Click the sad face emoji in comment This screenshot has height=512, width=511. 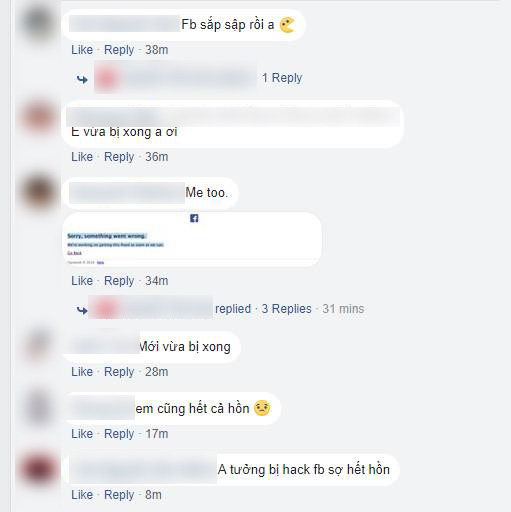click(262, 408)
